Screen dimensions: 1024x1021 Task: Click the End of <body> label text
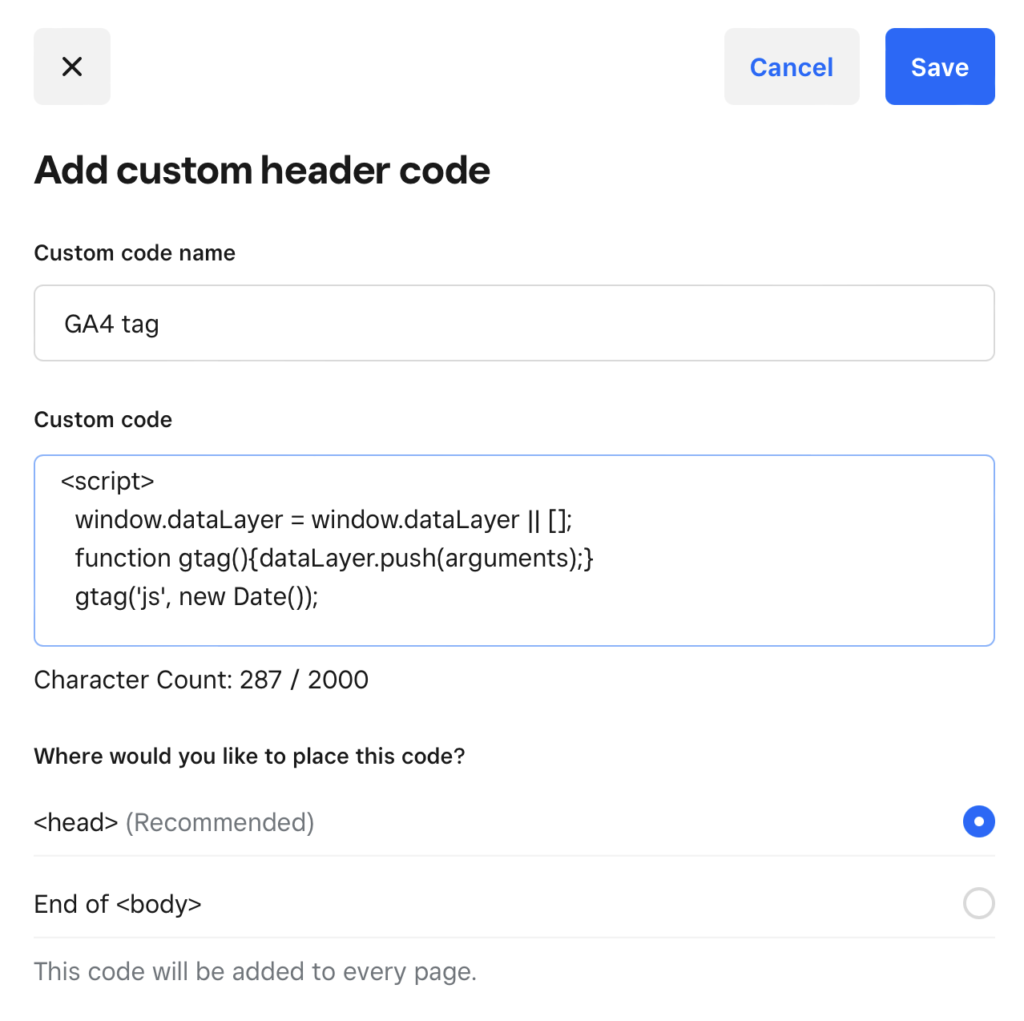pyautogui.click(x=118, y=905)
